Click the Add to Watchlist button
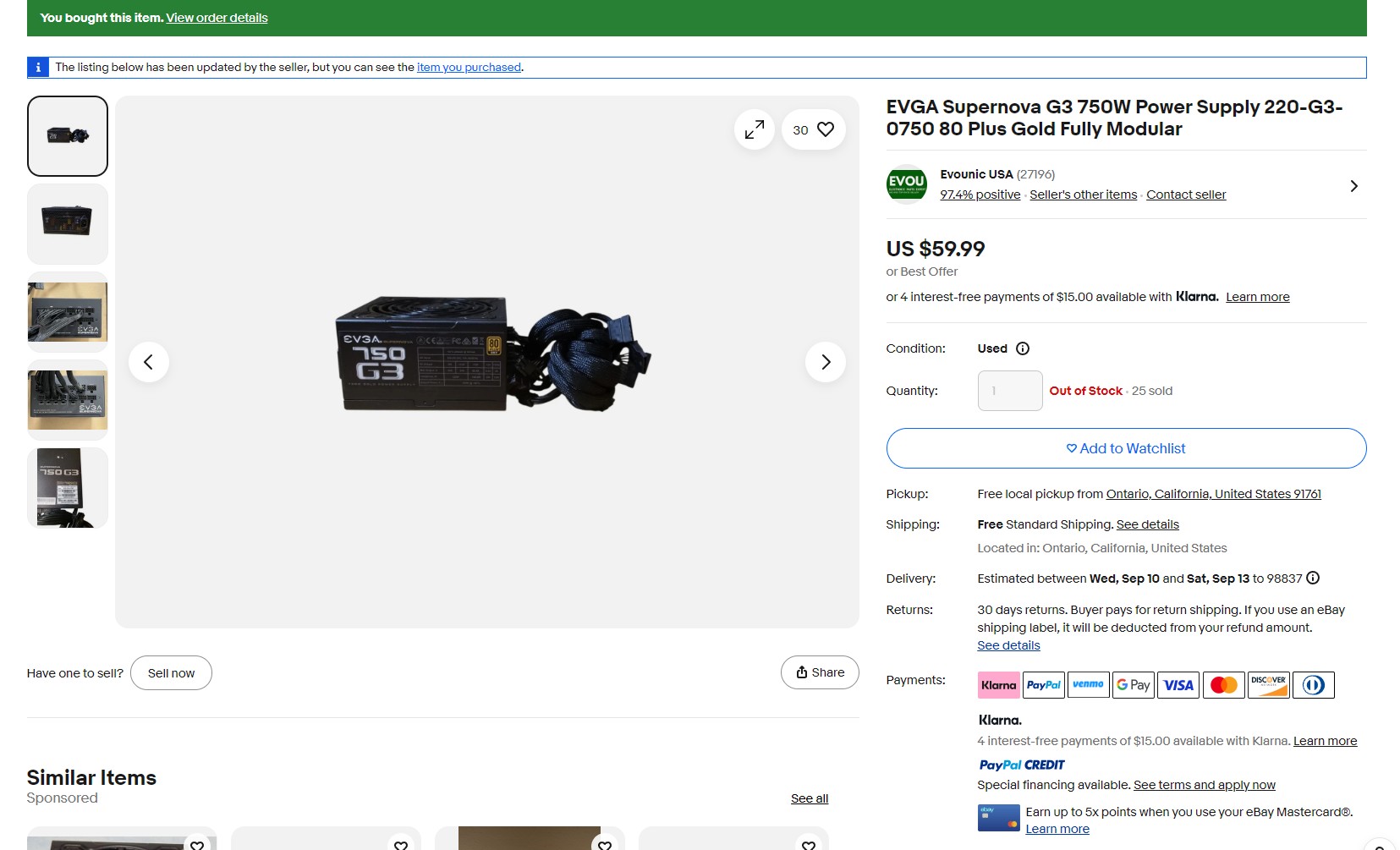Screen dimensions: 1400x850 (1125, 448)
